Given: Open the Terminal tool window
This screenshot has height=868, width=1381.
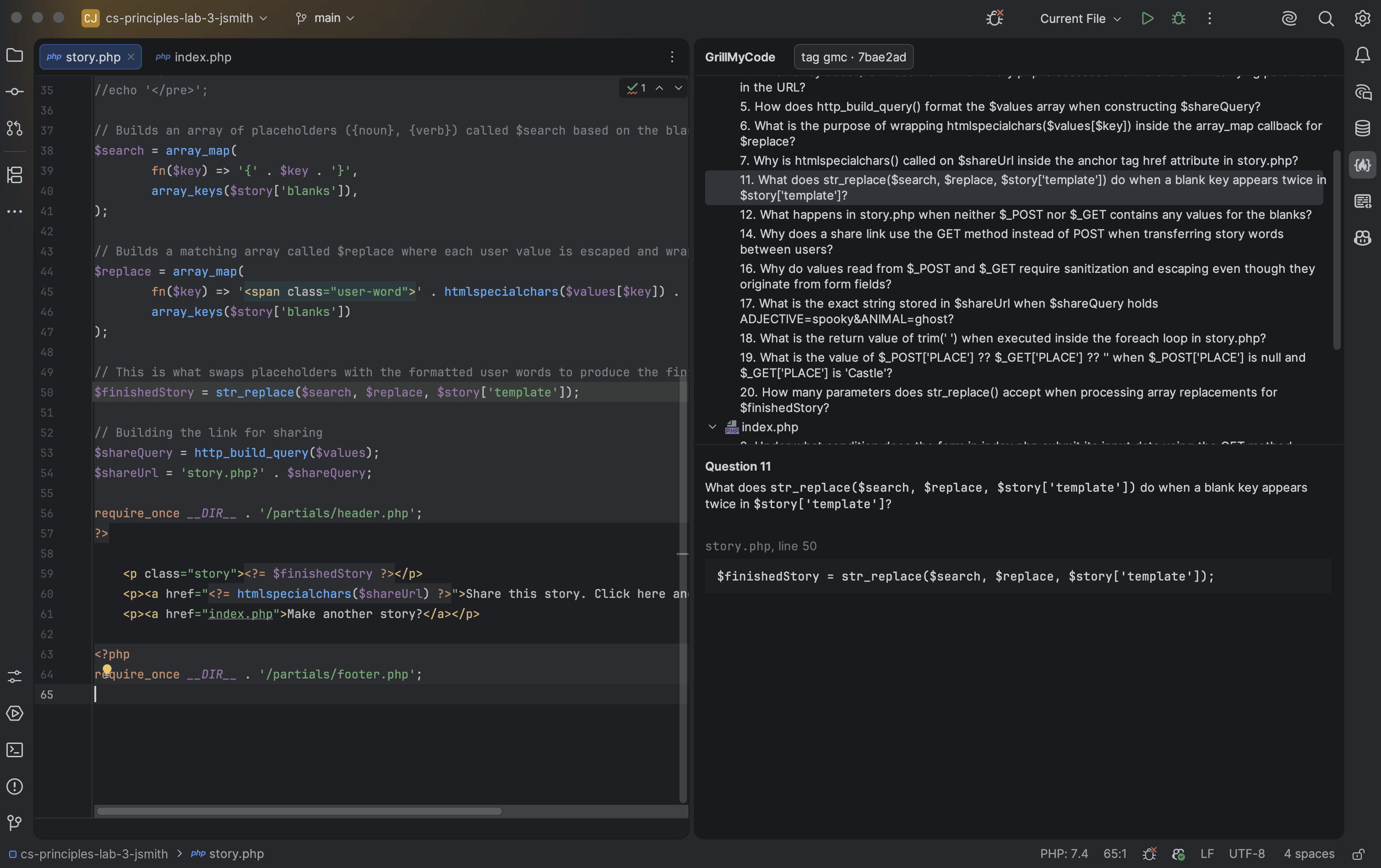Looking at the screenshot, I should point(14,750).
